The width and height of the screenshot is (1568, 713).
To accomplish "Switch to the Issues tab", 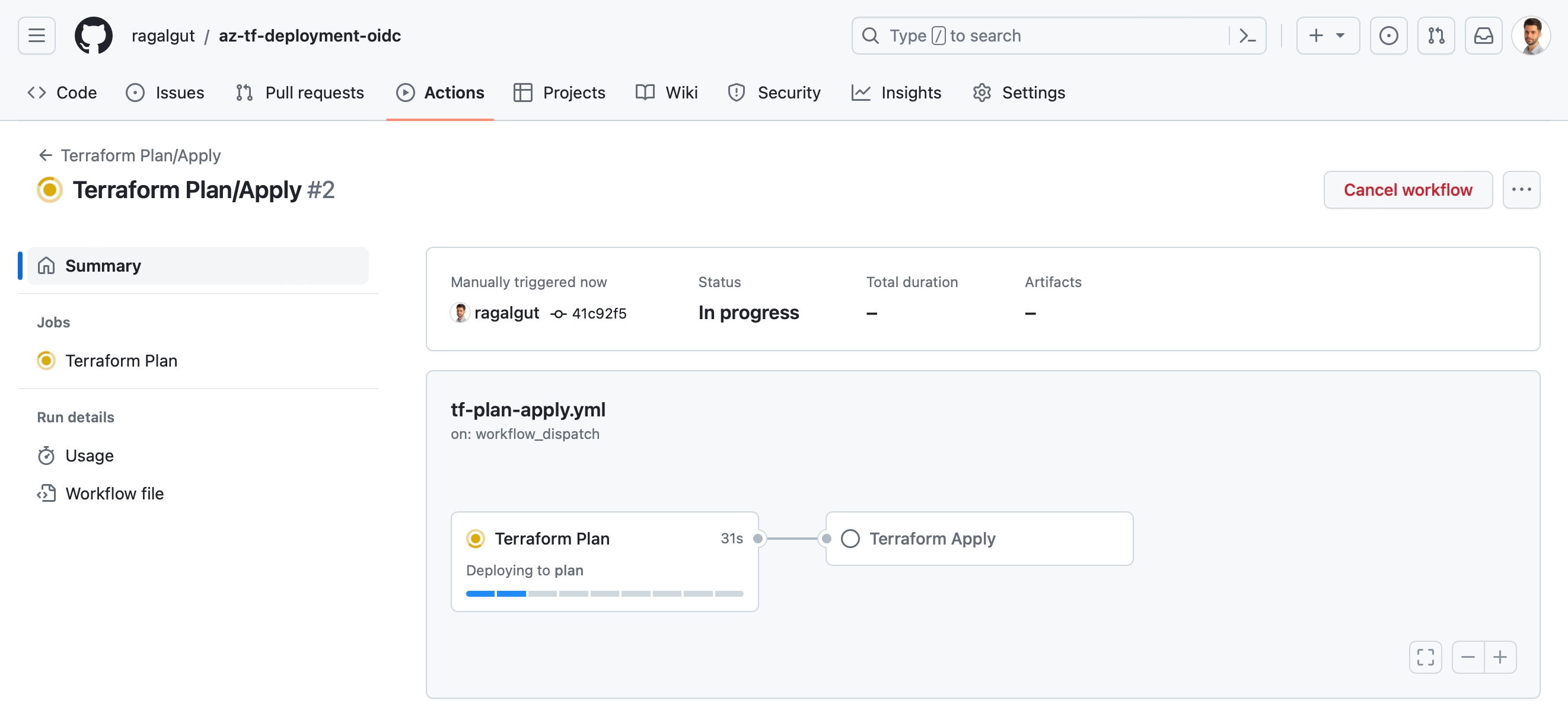I will [x=165, y=93].
